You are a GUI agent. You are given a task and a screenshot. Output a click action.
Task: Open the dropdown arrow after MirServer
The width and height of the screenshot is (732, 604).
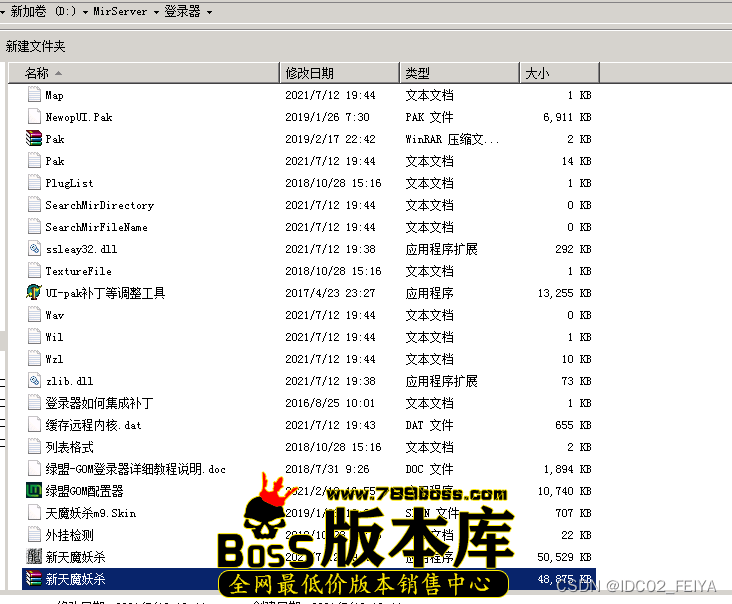(x=157, y=12)
